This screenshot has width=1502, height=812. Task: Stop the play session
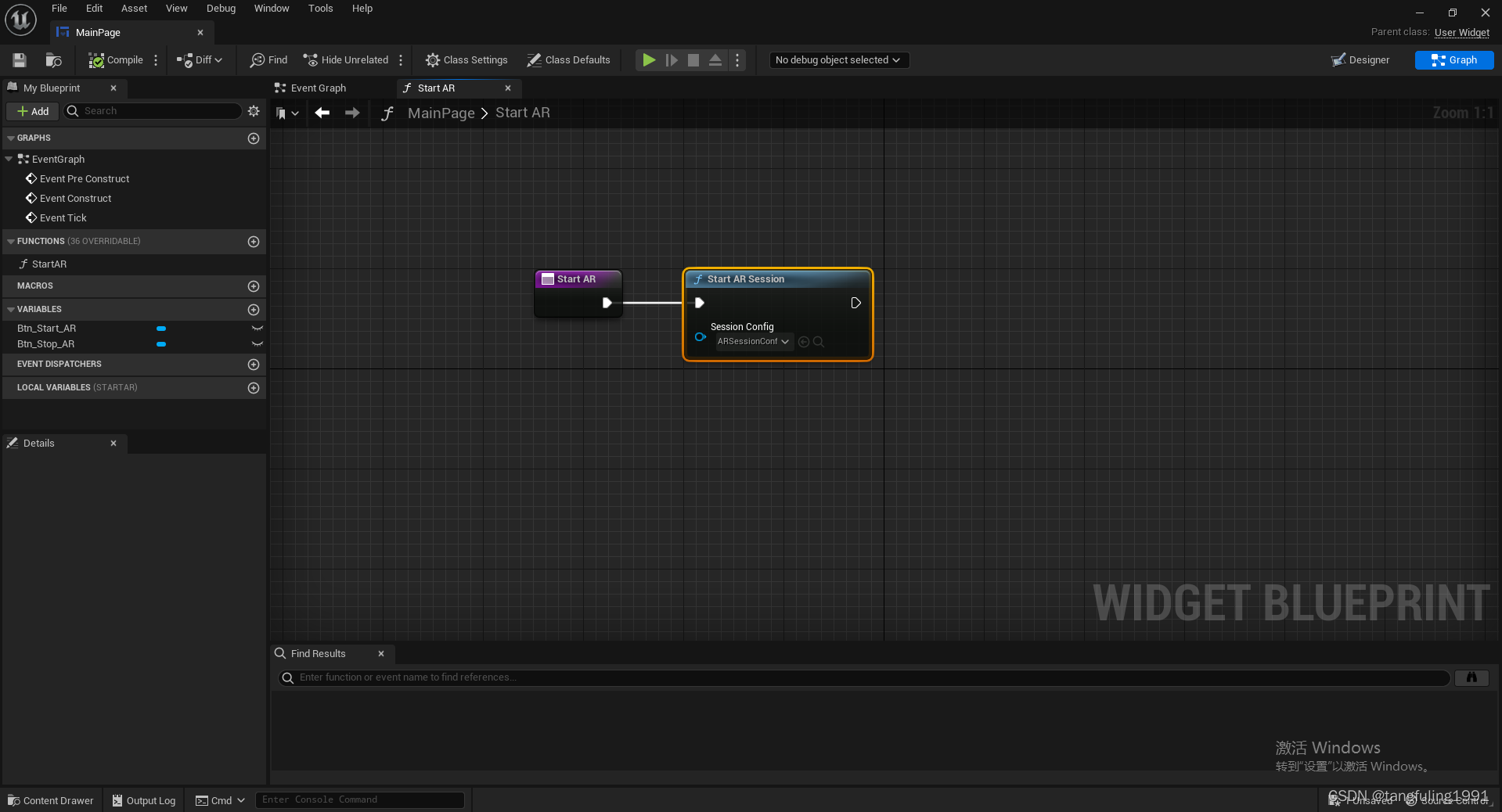click(x=693, y=60)
